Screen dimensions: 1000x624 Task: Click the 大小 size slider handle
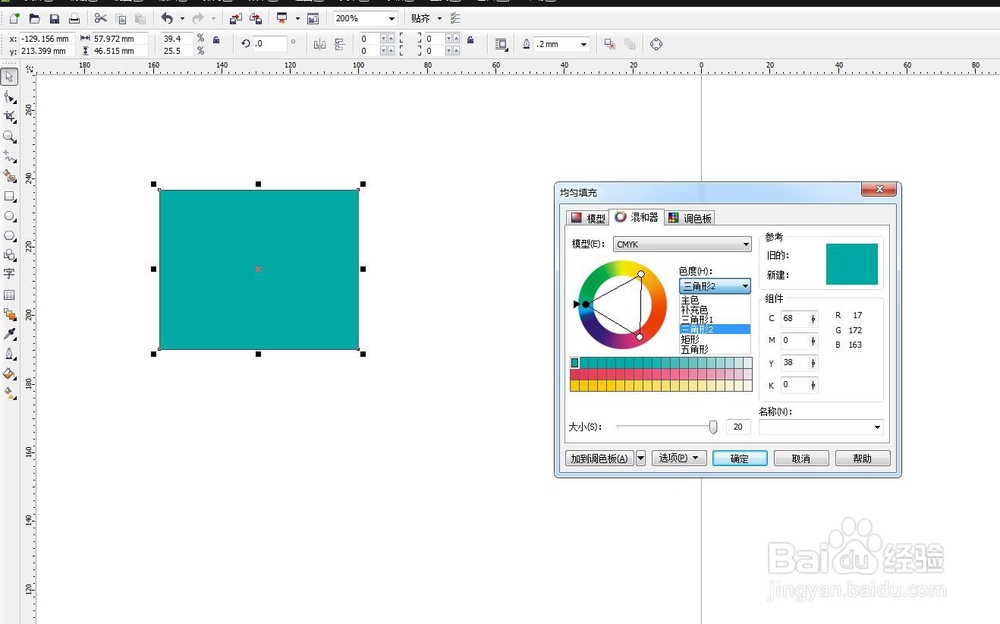713,427
